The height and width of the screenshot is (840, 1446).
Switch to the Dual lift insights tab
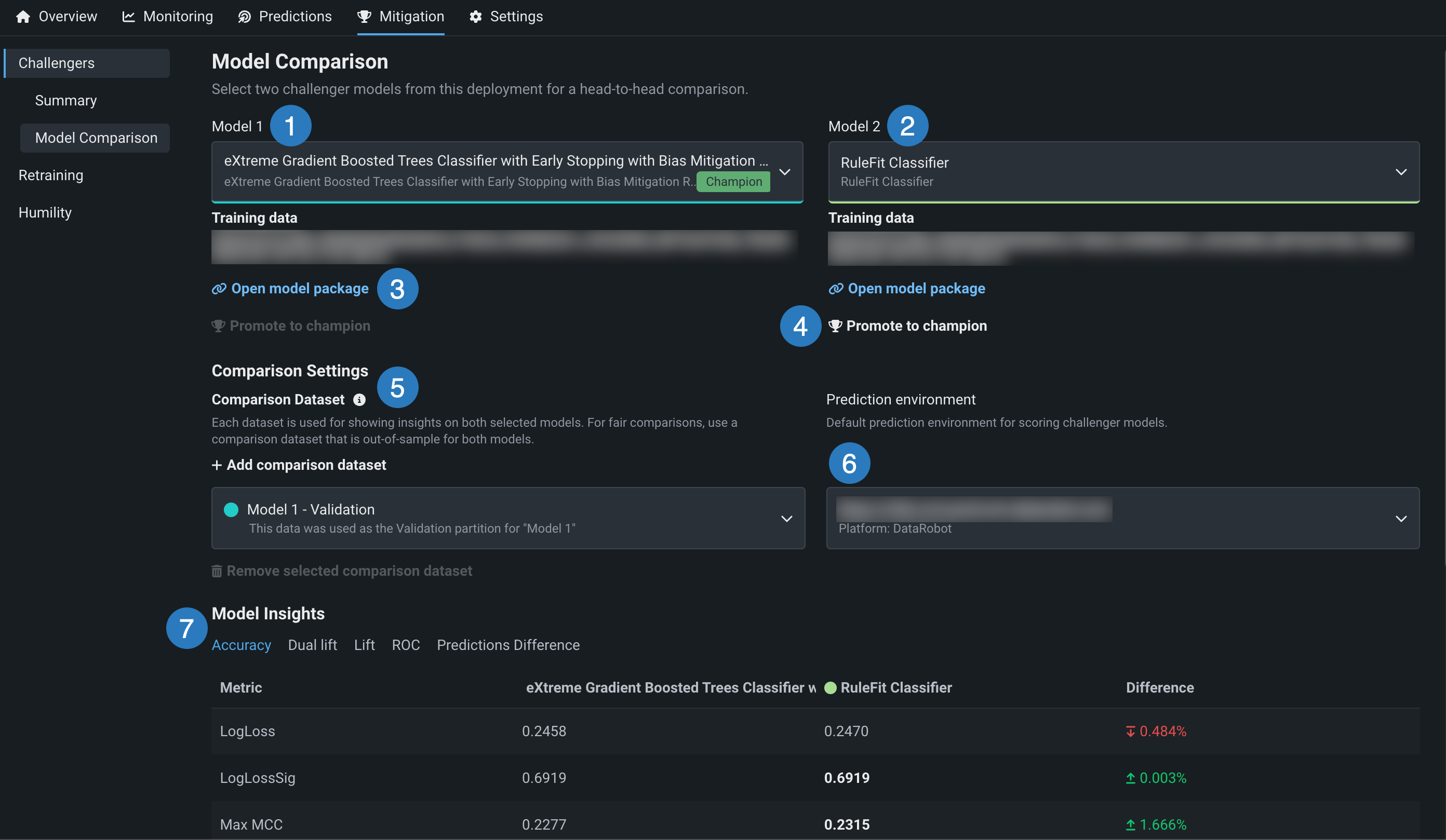coord(312,645)
